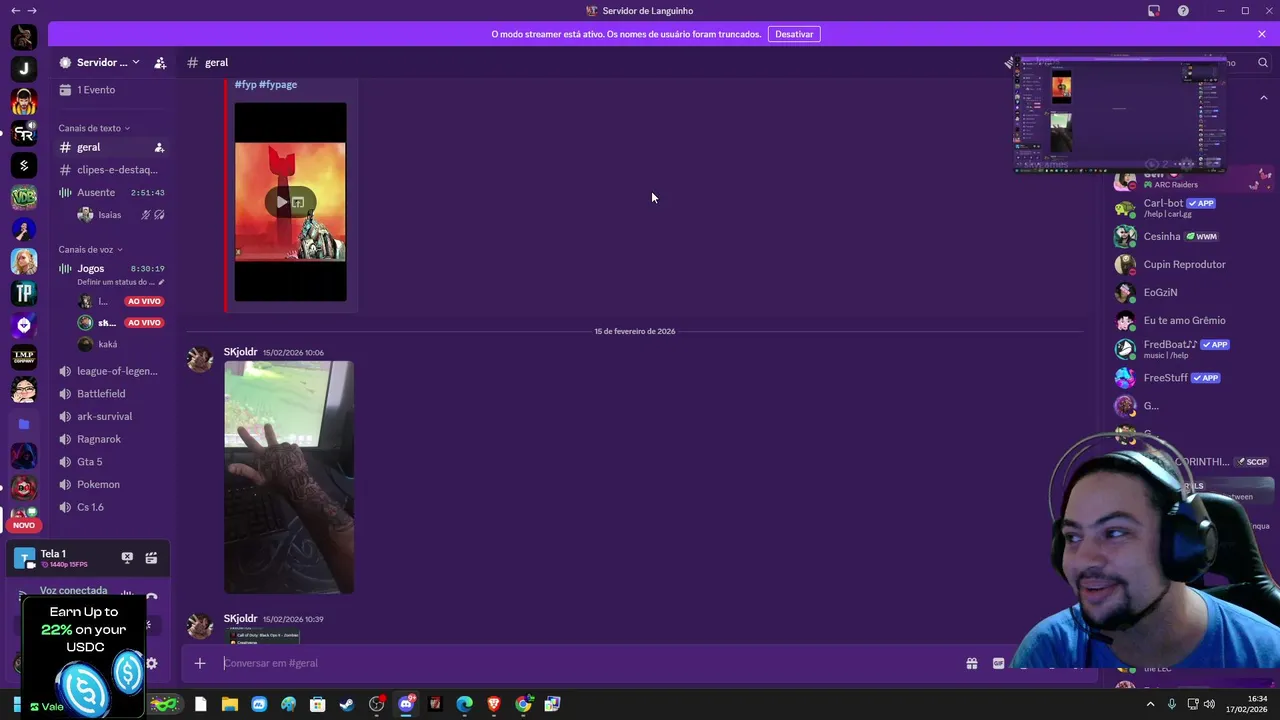This screenshot has width=1280, height=720.
Task: Select user kaká in Jogos channel
Action: coord(107,344)
